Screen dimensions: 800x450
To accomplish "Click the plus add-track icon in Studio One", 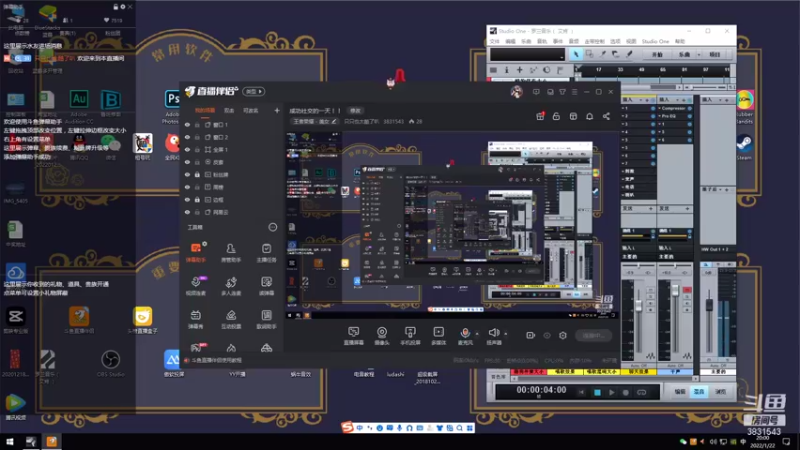I will coord(519,70).
